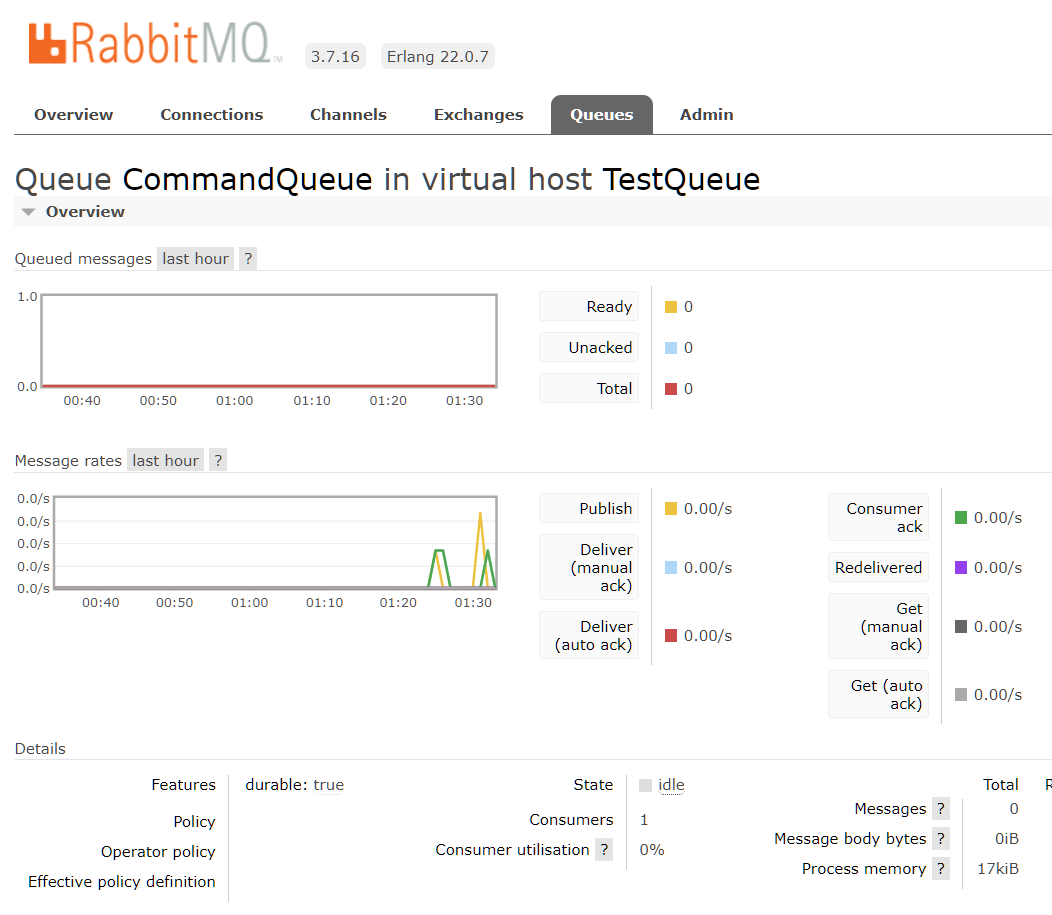The image size is (1052, 915).
Task: Click the Consumers count value 1
Action: coord(644,820)
